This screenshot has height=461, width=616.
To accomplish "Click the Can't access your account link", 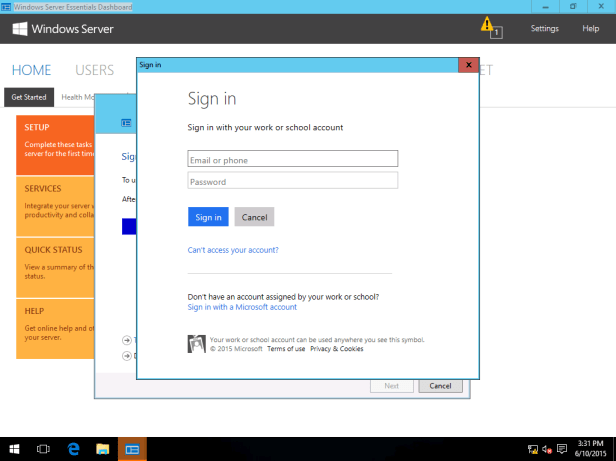I will pyautogui.click(x=233, y=250).
